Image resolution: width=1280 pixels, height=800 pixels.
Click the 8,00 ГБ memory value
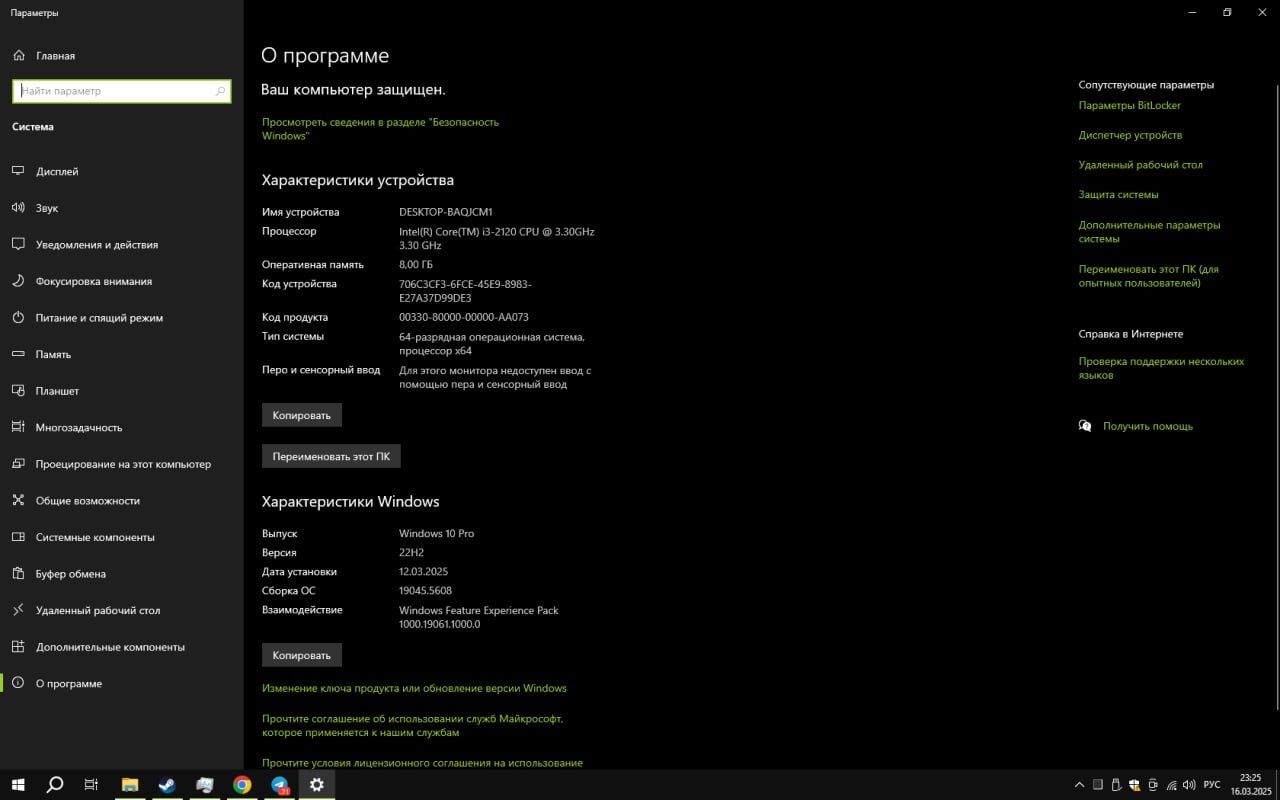(416, 265)
